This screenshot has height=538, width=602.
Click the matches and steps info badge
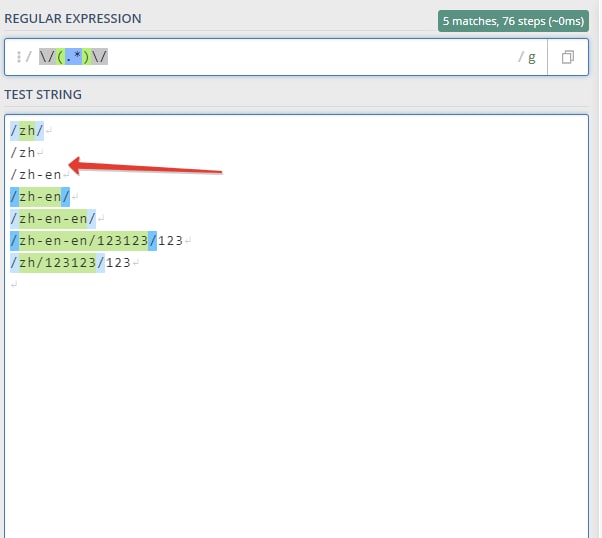click(513, 21)
